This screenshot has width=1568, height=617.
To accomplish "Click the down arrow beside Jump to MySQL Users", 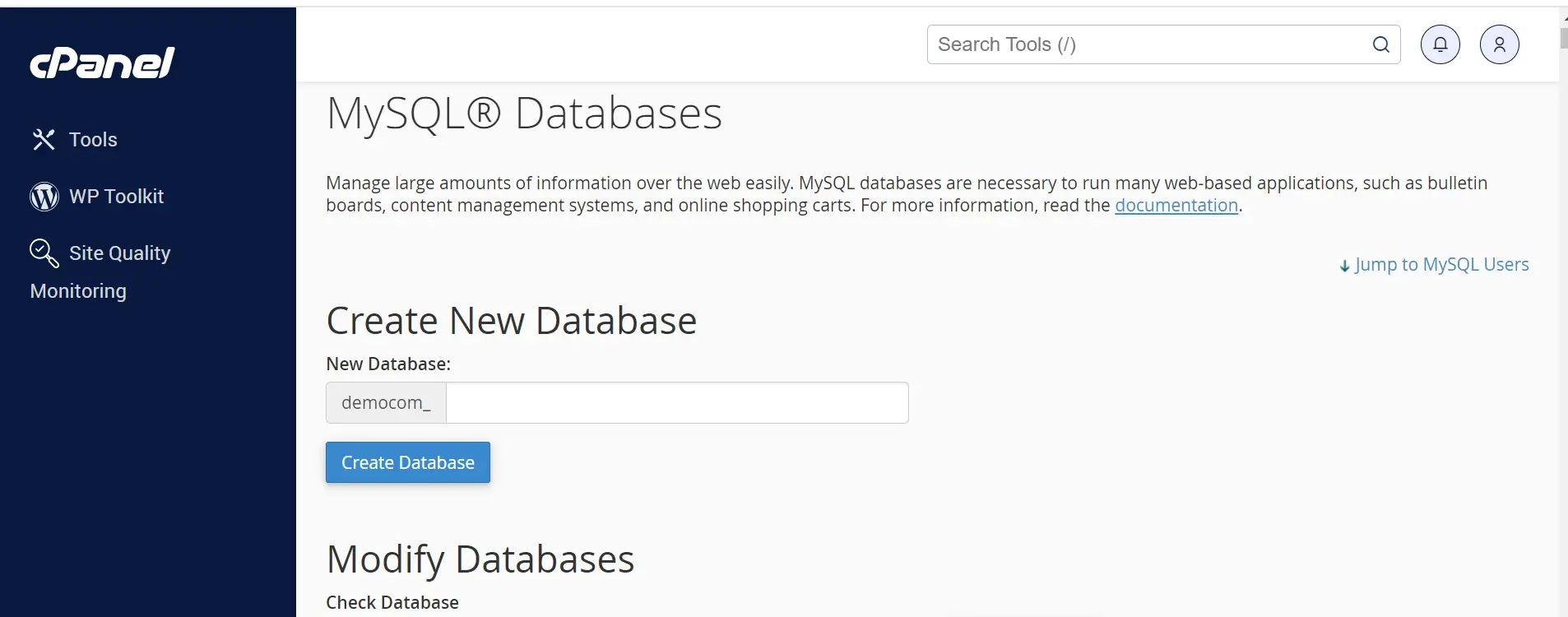I will (1345, 266).
